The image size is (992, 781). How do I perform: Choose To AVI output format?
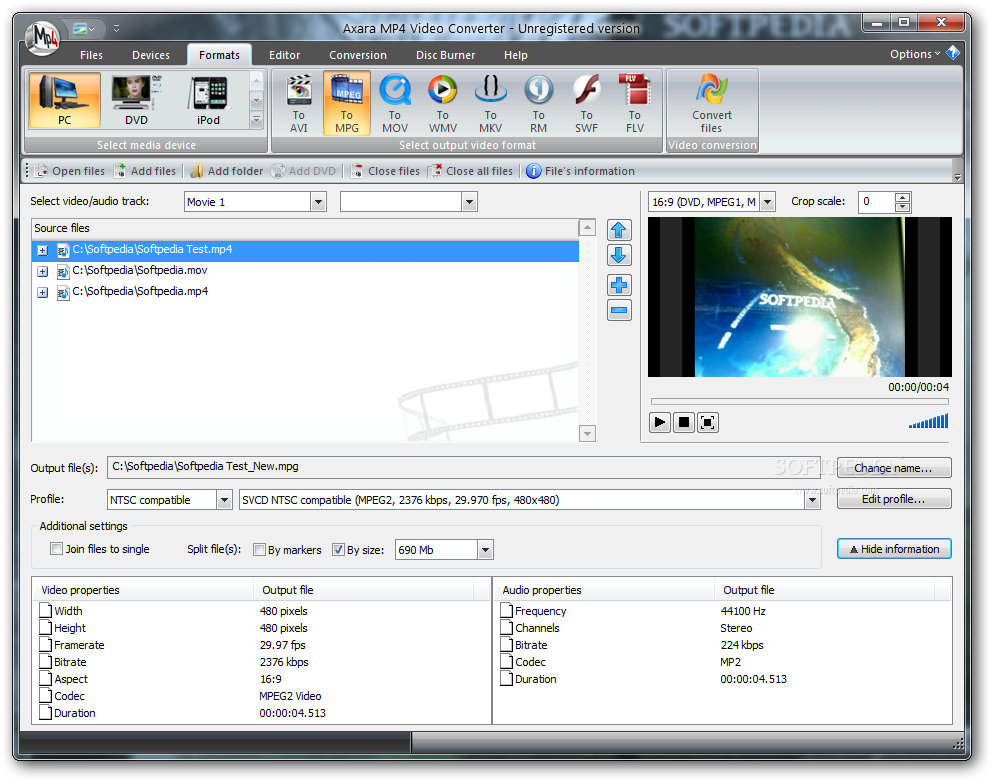[x=299, y=104]
